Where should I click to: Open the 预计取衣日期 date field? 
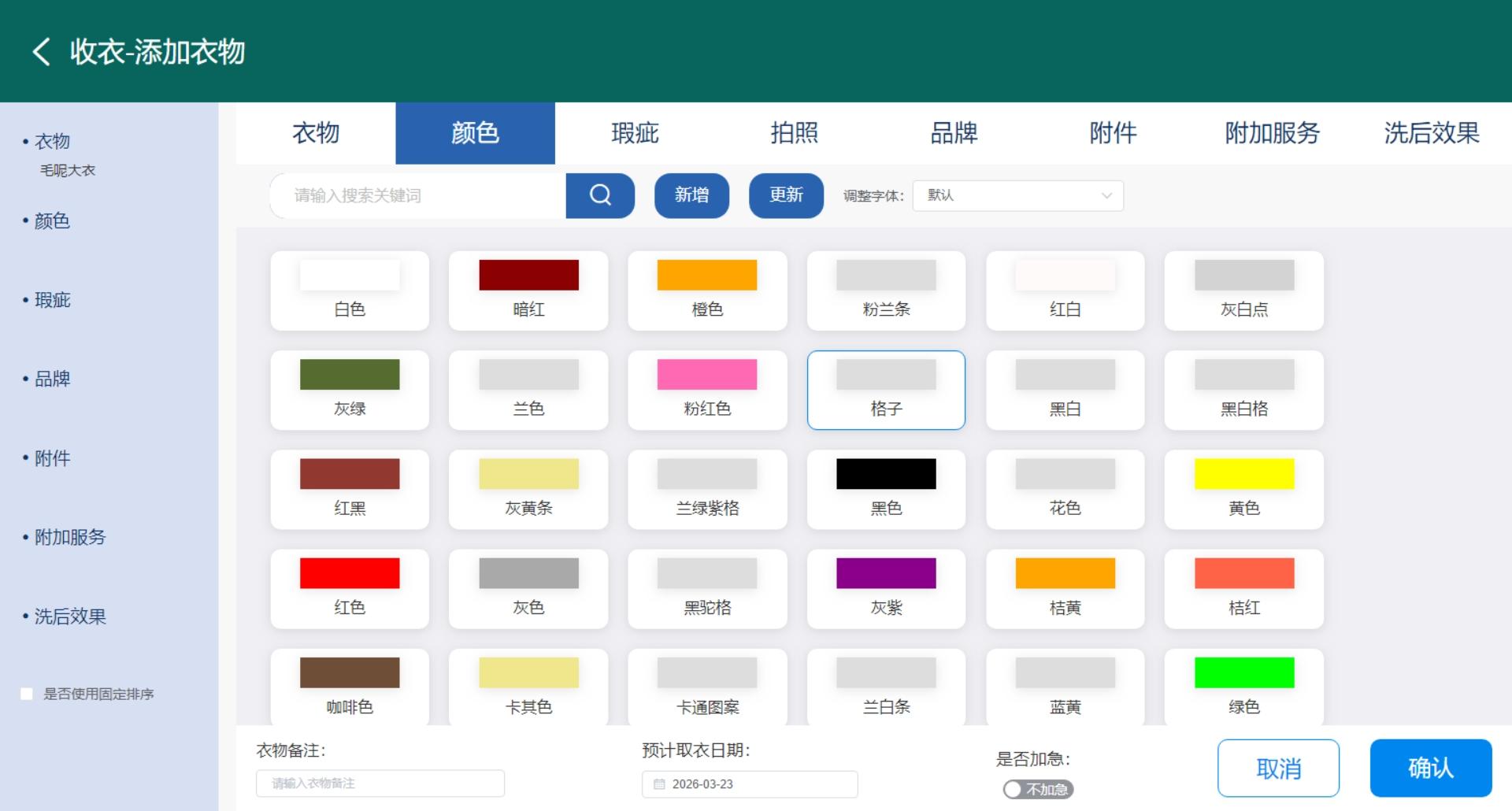coord(750,784)
